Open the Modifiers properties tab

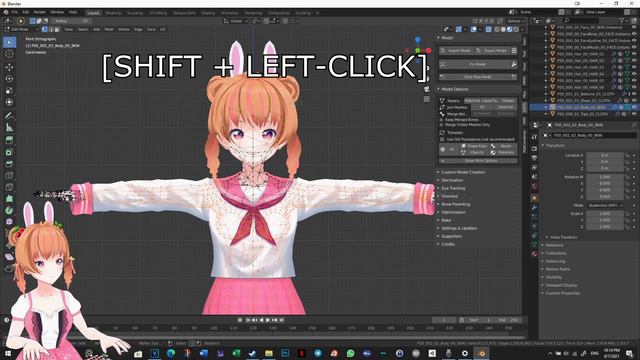534,208
